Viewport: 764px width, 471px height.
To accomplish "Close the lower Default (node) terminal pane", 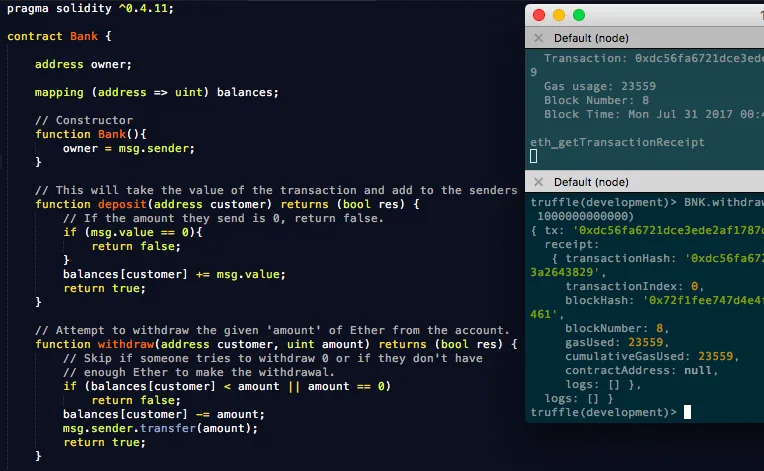I will pyautogui.click(x=538, y=182).
